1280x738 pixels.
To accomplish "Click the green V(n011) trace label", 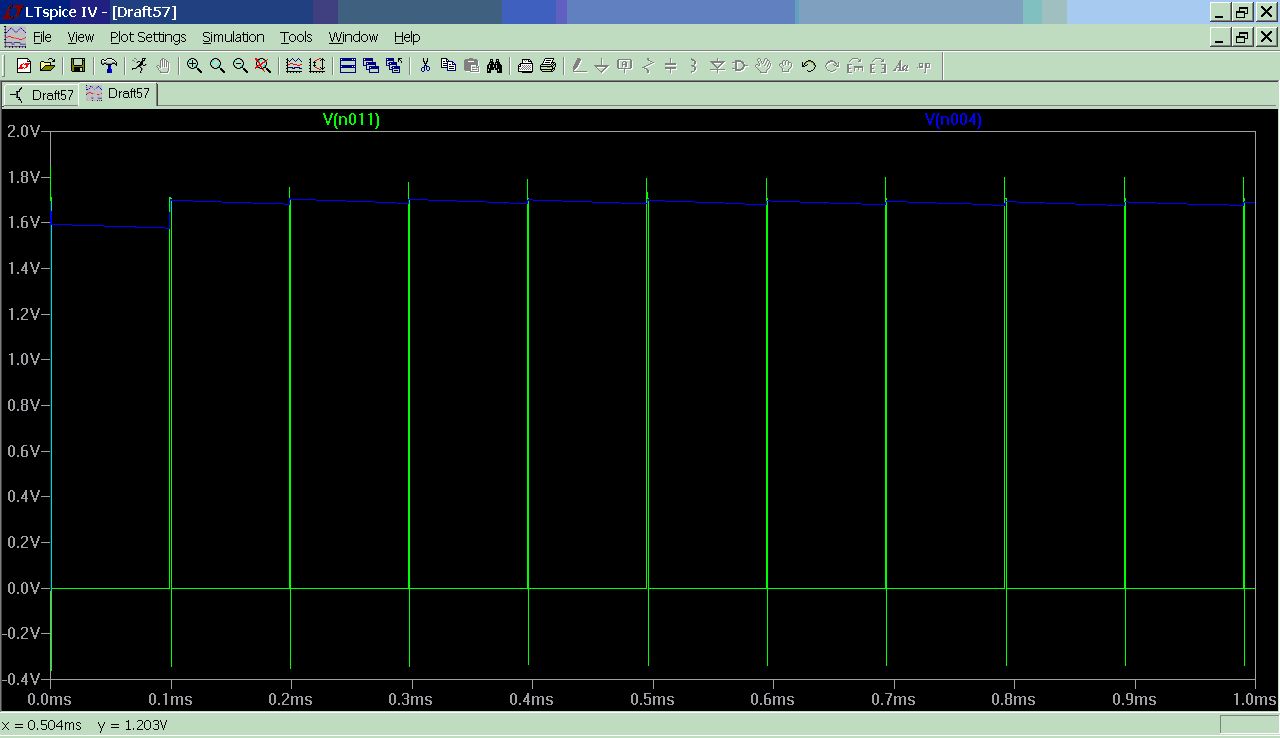I will pyautogui.click(x=351, y=120).
